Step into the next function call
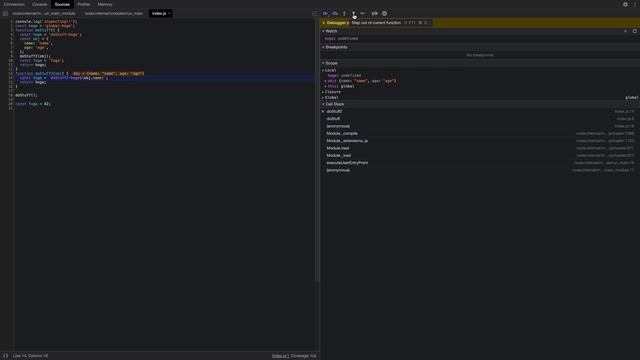The height and width of the screenshot is (360, 640). tap(344, 13)
